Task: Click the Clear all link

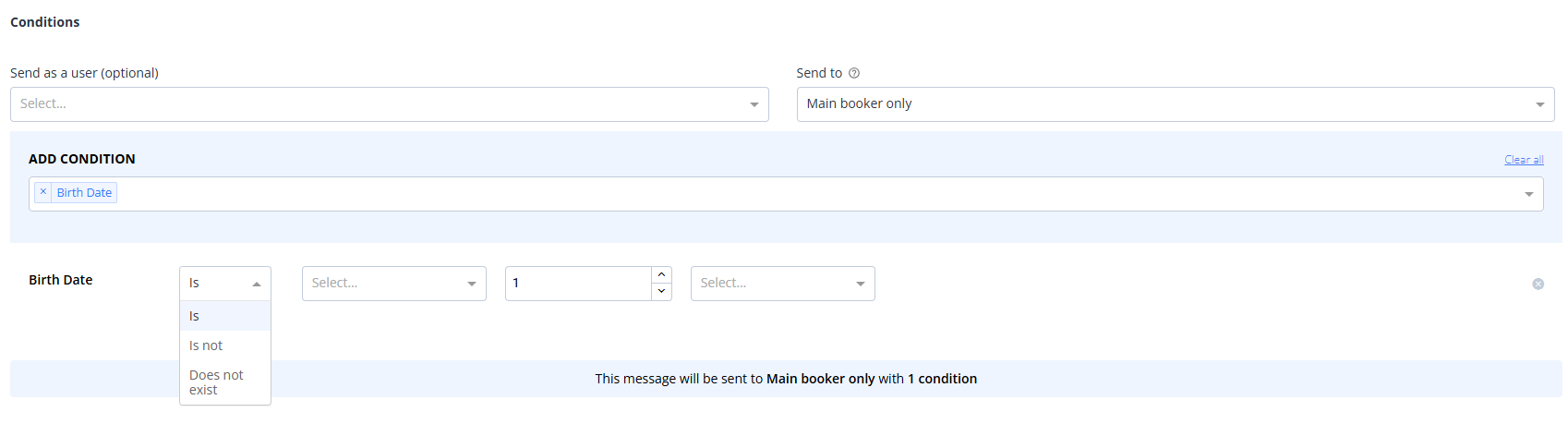Action: (1524, 160)
